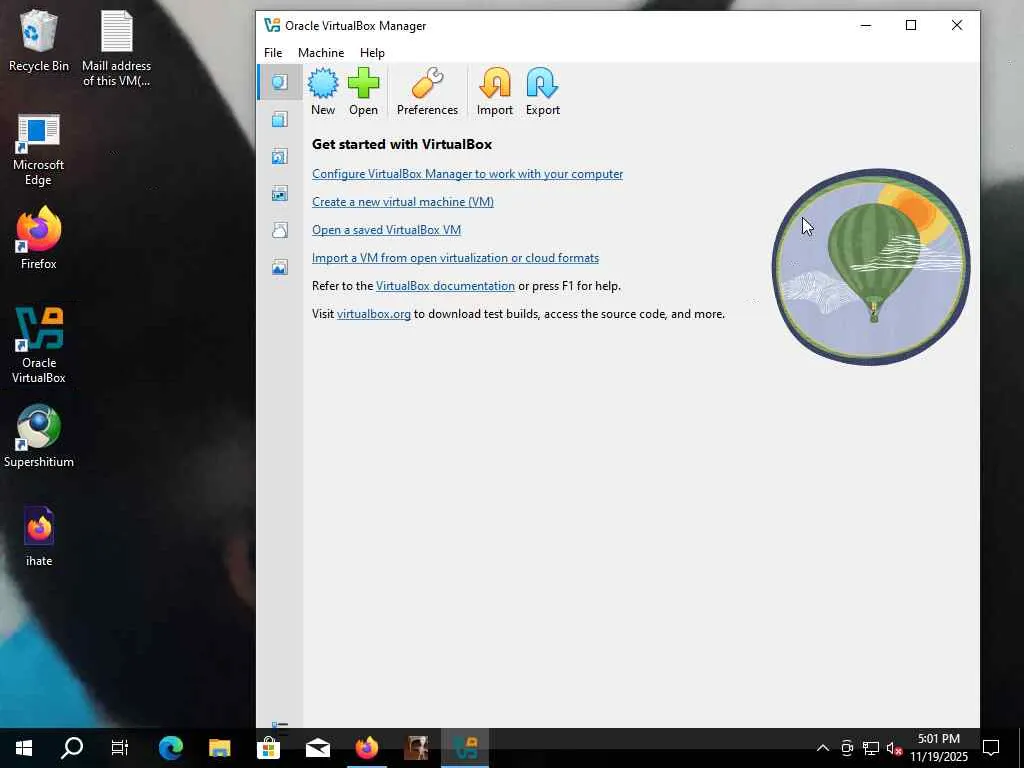This screenshot has height=768, width=1024.
Task: Open Task View from the taskbar
Action: pos(120,748)
